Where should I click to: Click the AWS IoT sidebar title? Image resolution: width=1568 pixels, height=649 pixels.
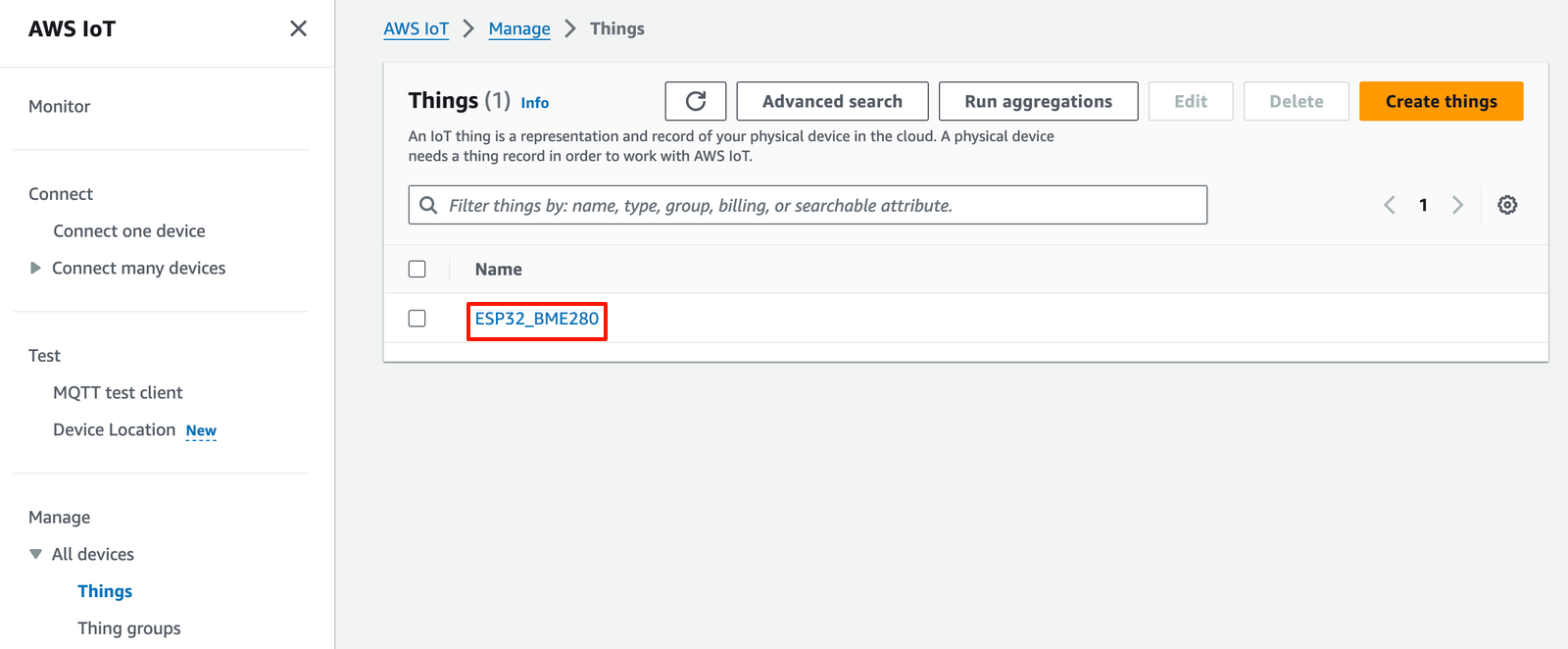click(72, 28)
